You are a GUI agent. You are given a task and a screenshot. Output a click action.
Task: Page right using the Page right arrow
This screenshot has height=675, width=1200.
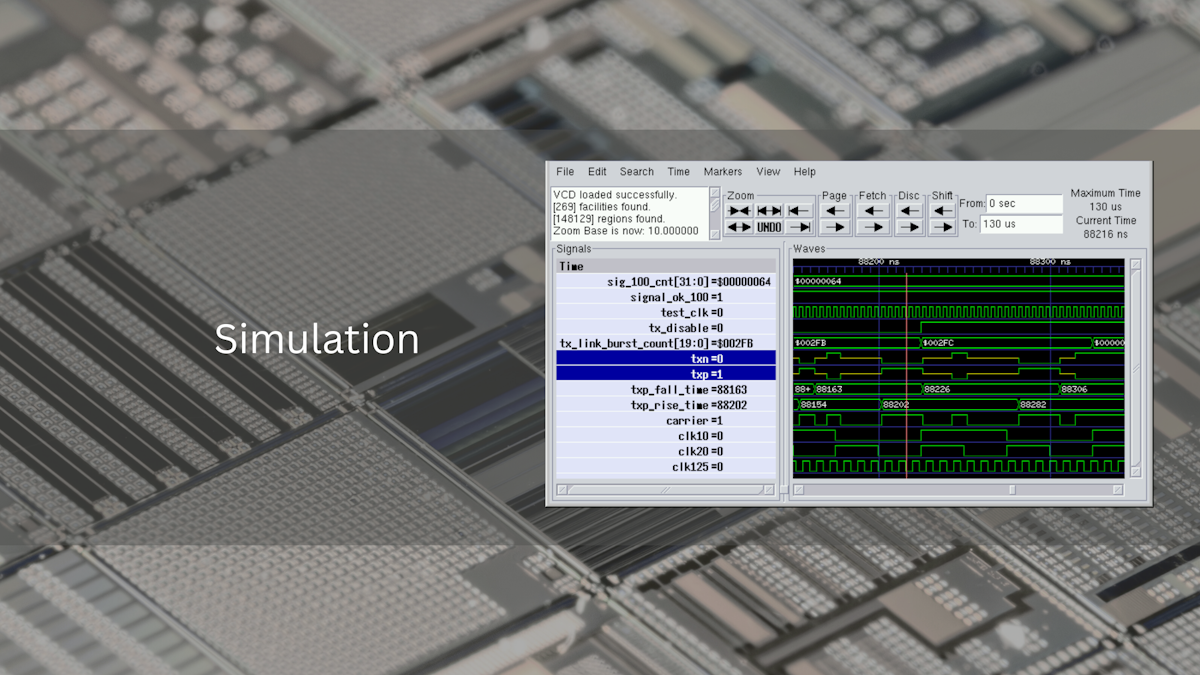click(835, 227)
